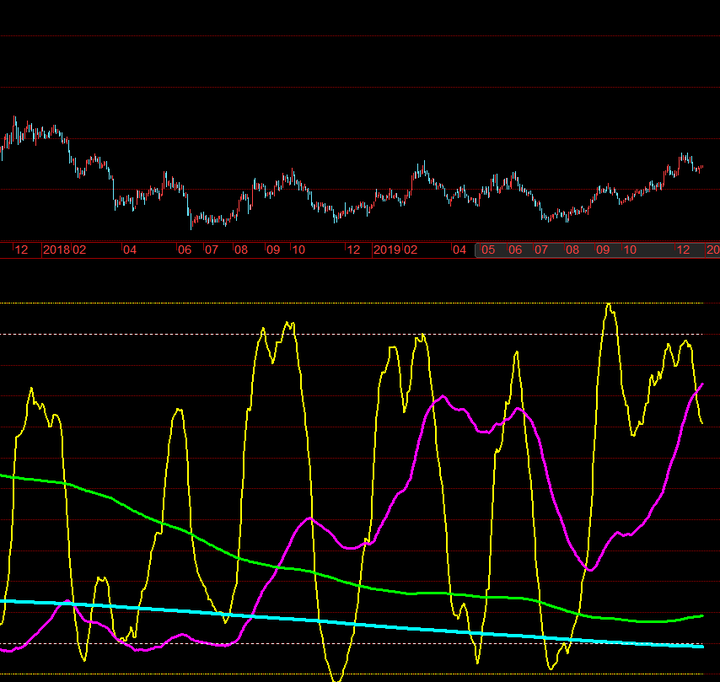
Task: Click month 08 in highlighted 2019 range
Action: pyautogui.click(x=572, y=250)
